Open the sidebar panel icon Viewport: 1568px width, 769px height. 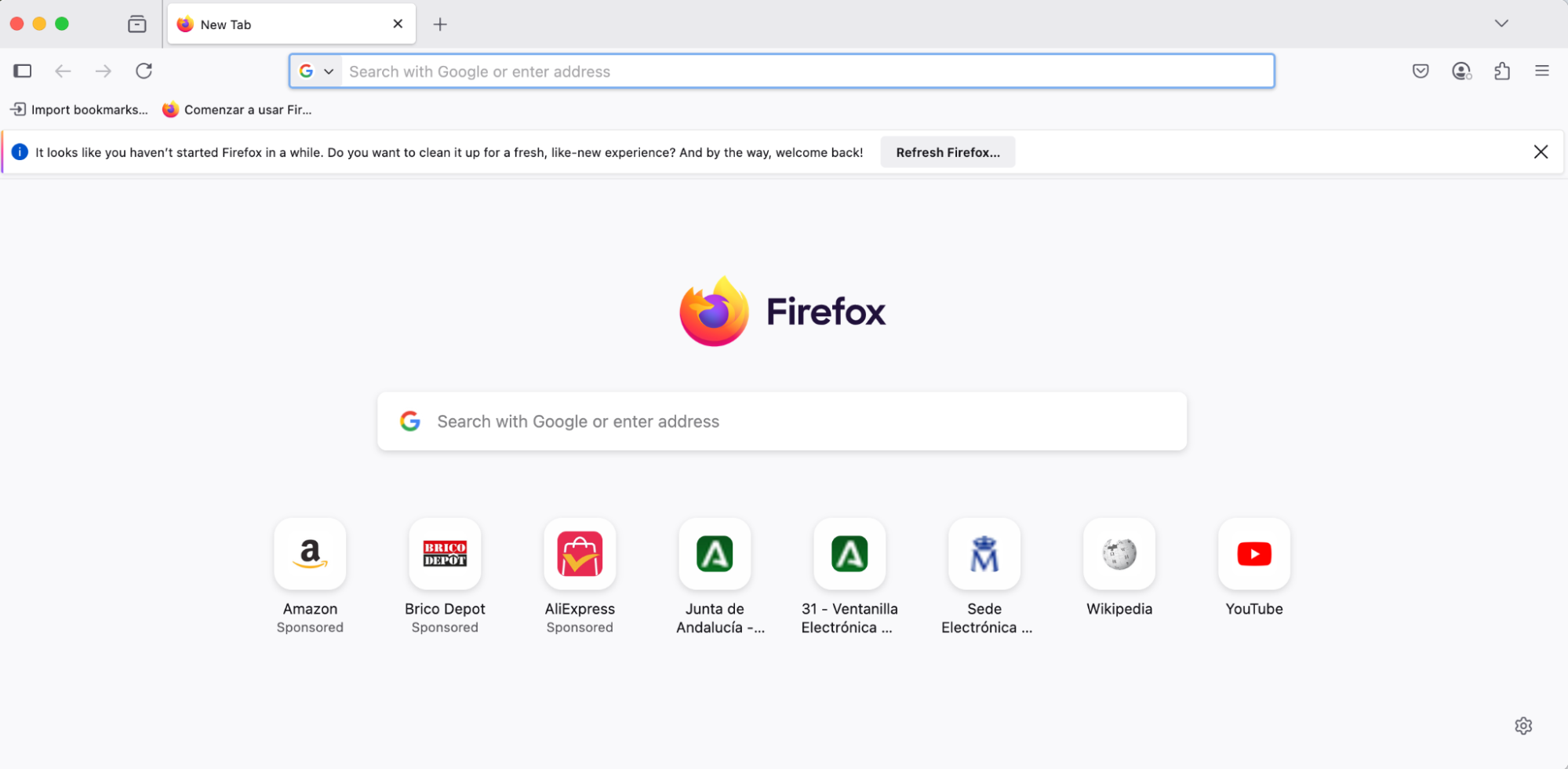(x=22, y=71)
